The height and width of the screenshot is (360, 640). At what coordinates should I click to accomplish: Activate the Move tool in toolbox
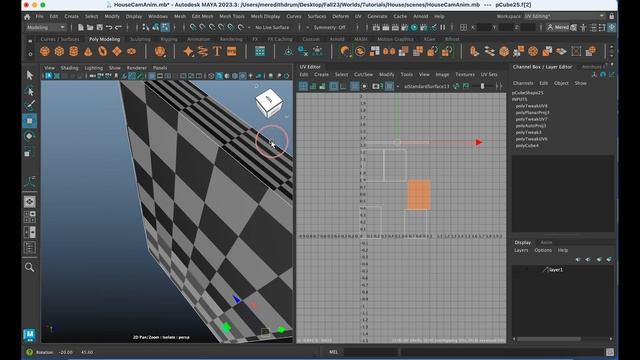click(x=29, y=121)
